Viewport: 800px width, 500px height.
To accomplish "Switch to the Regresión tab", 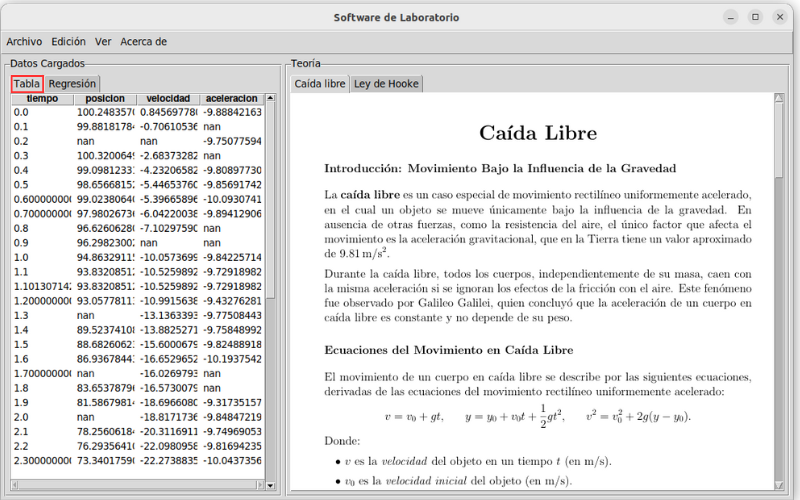I will click(72, 84).
